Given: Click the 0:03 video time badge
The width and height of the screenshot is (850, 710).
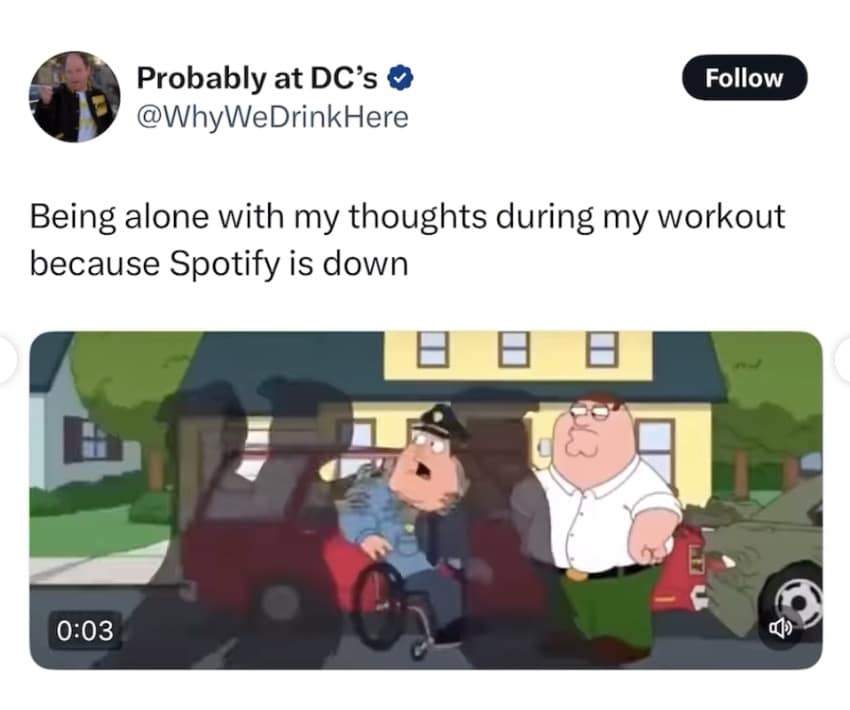Looking at the screenshot, I should coord(85,630).
